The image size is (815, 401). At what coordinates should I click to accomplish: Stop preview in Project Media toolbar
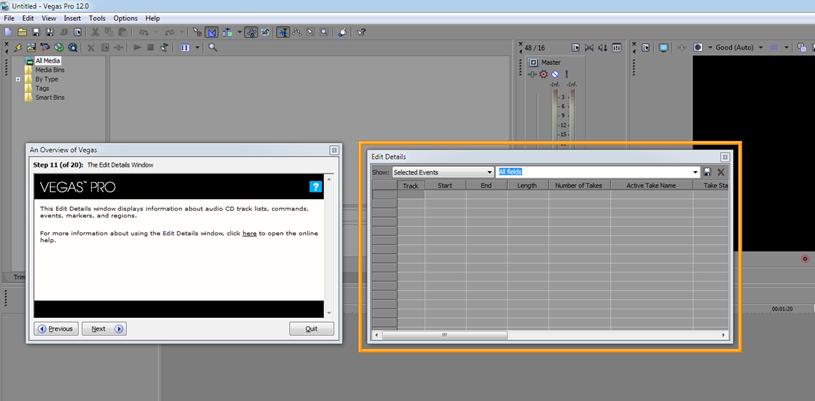(x=150, y=47)
